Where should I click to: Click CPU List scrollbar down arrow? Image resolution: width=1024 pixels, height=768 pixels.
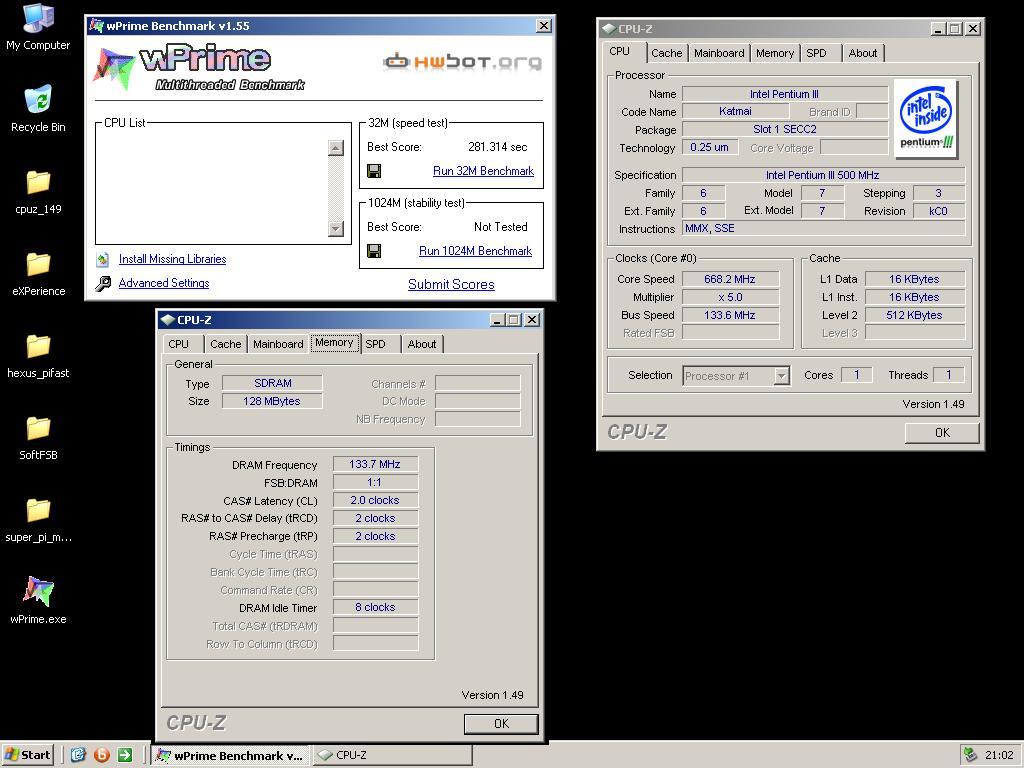point(336,229)
